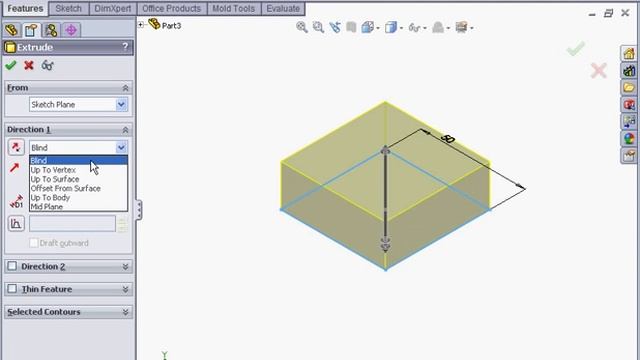Open the Custom Properties icon in task pane
The width and height of the screenshot is (640, 360).
[x=629, y=156]
